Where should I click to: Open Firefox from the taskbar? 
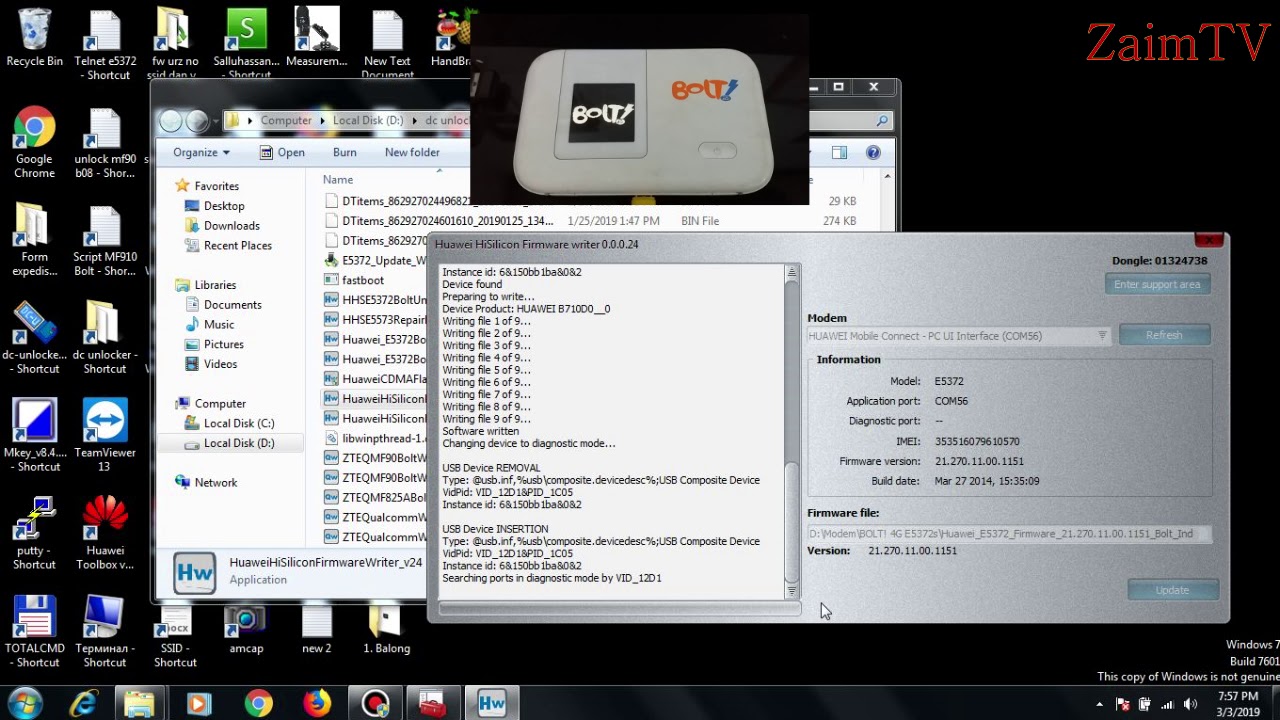coord(317,704)
